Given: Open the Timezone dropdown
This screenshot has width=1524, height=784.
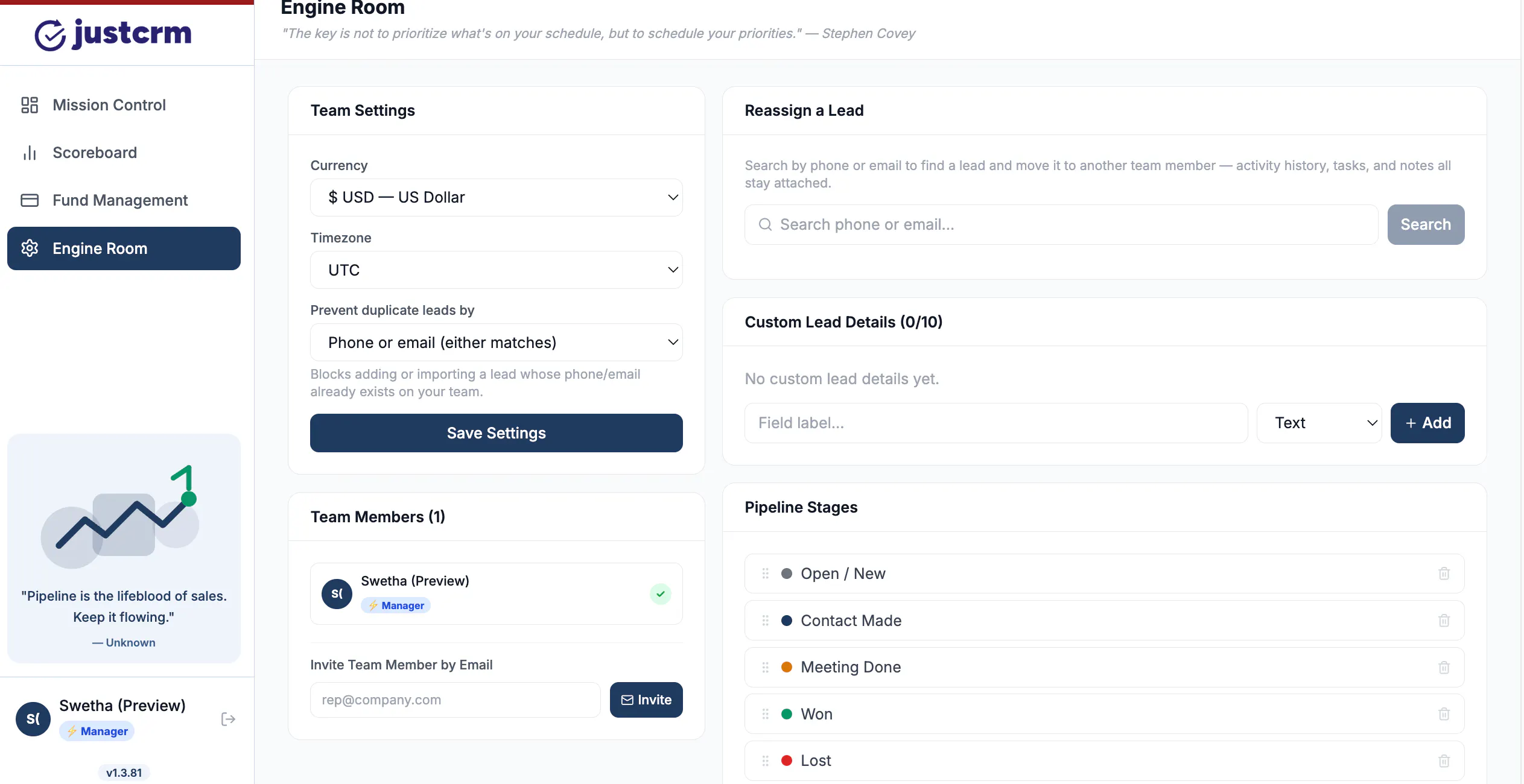Looking at the screenshot, I should click(x=496, y=270).
